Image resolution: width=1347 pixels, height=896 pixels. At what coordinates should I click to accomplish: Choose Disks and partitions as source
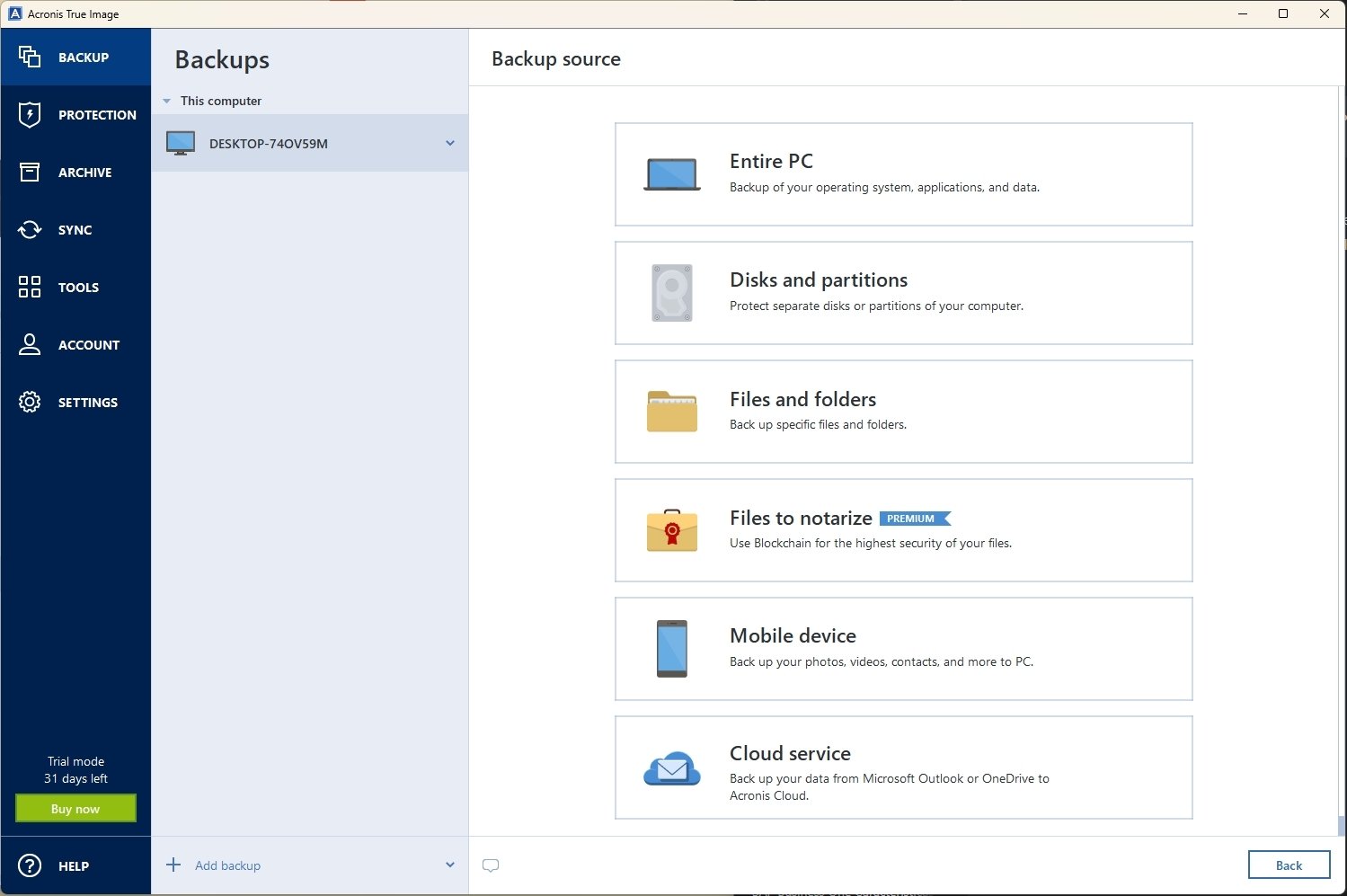coord(903,293)
